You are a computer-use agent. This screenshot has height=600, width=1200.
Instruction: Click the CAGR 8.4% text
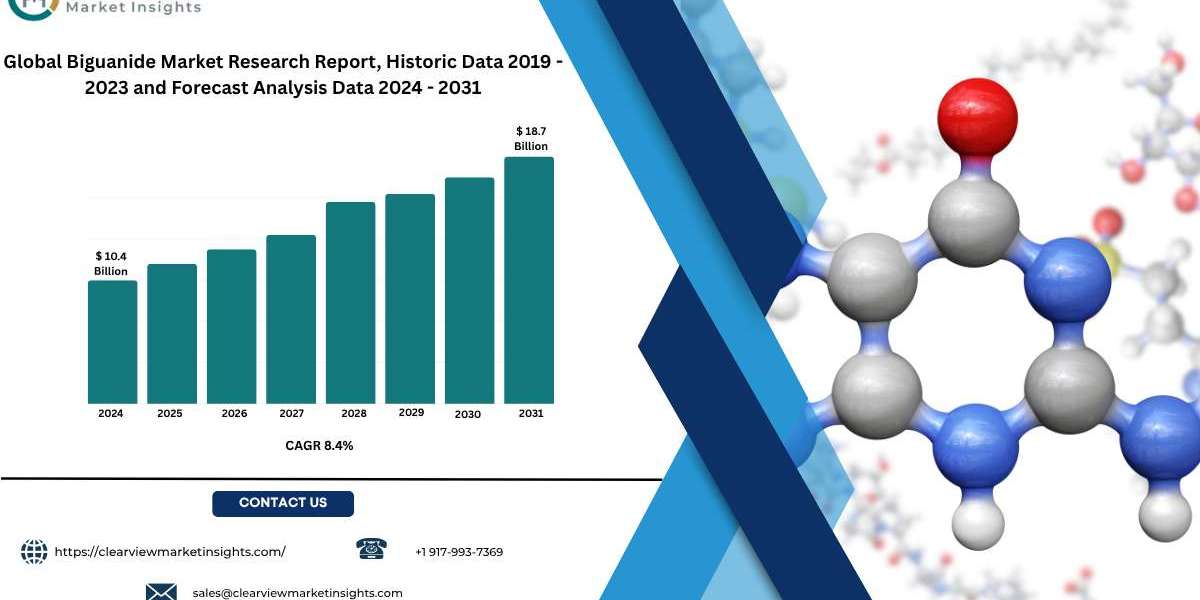[319, 446]
